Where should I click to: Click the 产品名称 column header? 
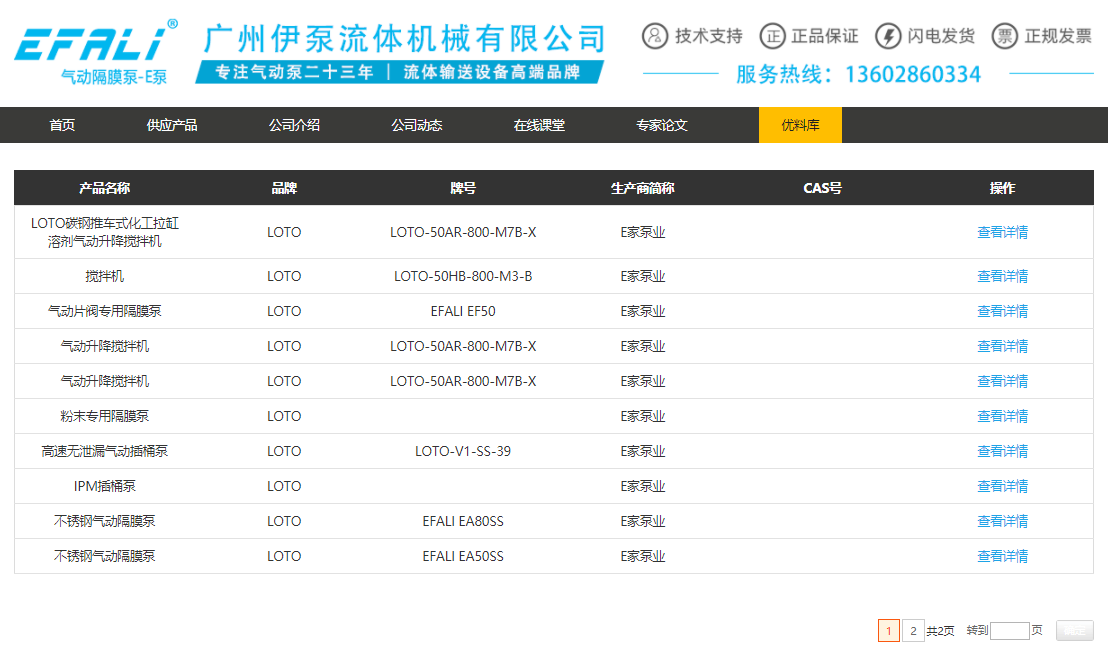(x=105, y=188)
